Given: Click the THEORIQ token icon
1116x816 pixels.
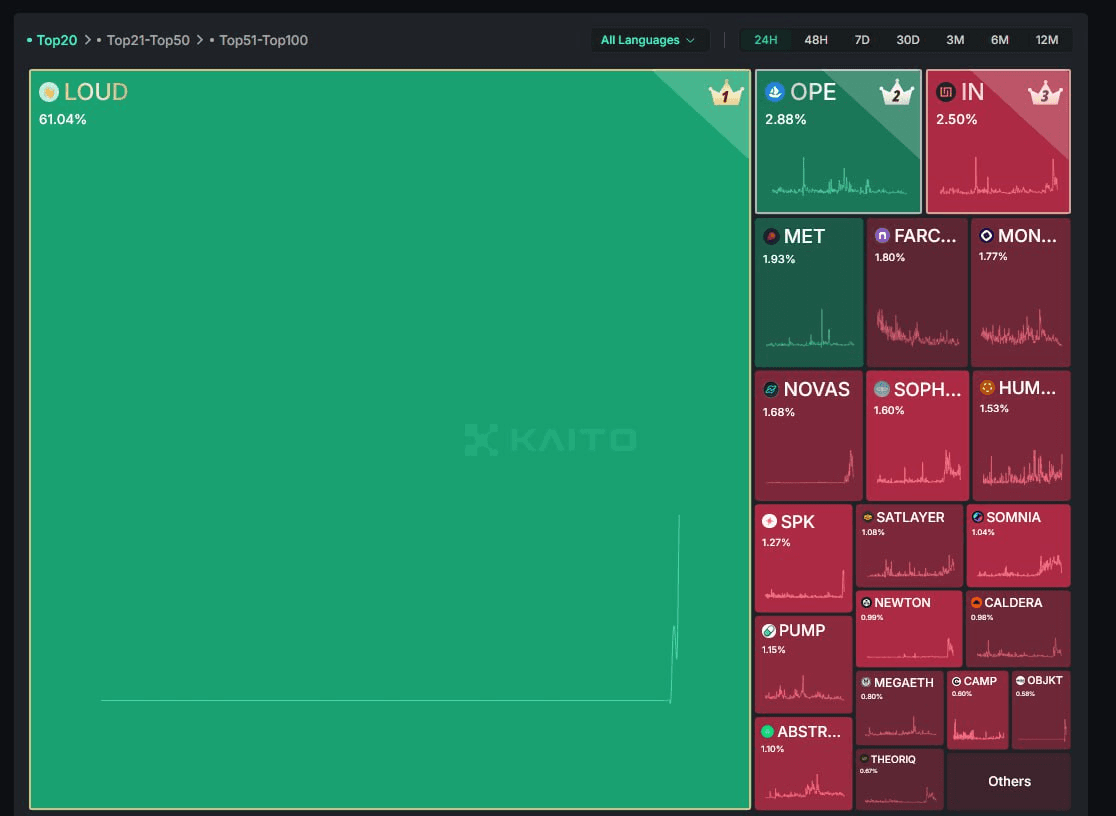Looking at the screenshot, I should point(865,759).
